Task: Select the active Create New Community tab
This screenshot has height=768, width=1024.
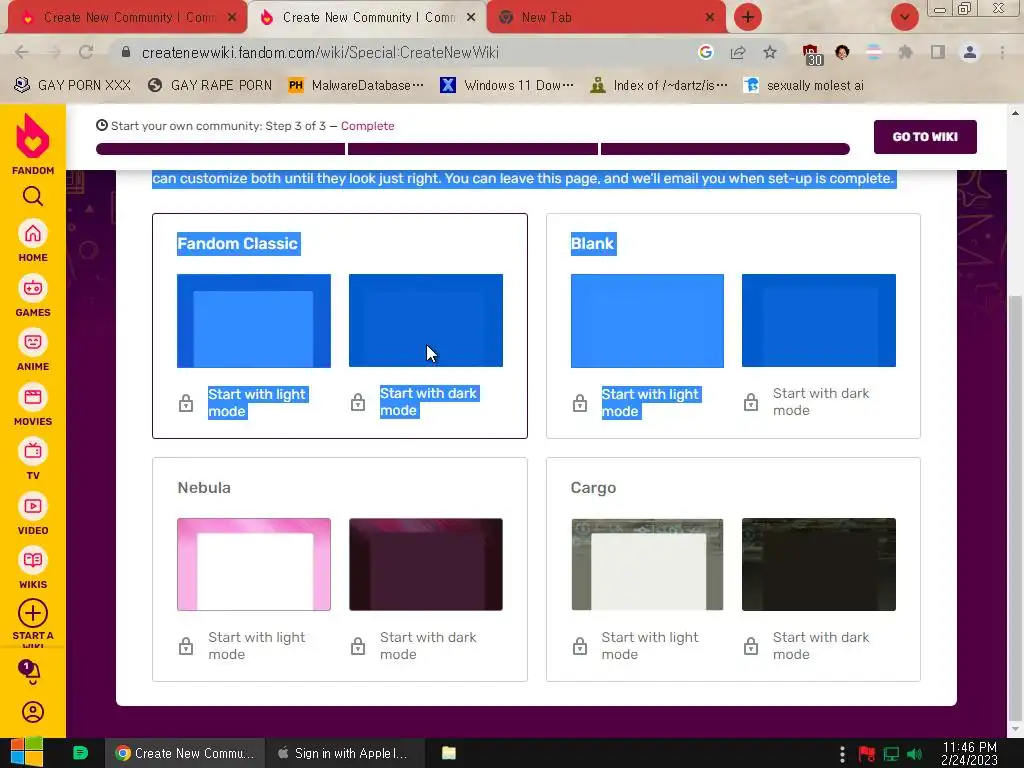Action: point(366,18)
